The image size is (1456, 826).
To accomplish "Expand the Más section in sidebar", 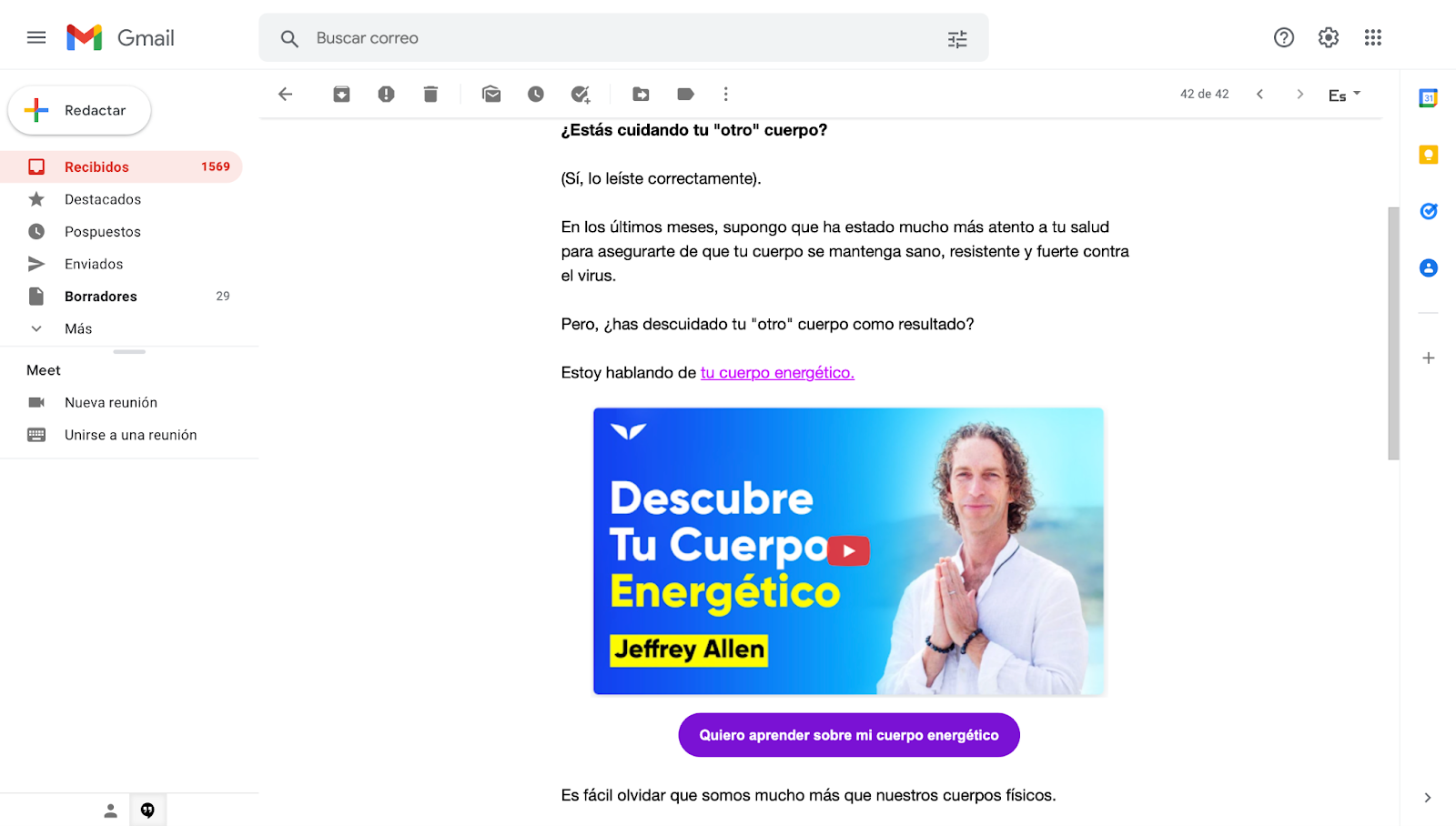I will [78, 328].
